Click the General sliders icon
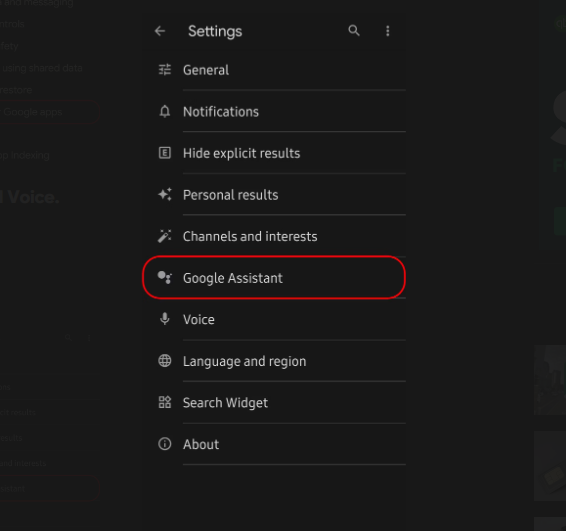 coord(165,70)
